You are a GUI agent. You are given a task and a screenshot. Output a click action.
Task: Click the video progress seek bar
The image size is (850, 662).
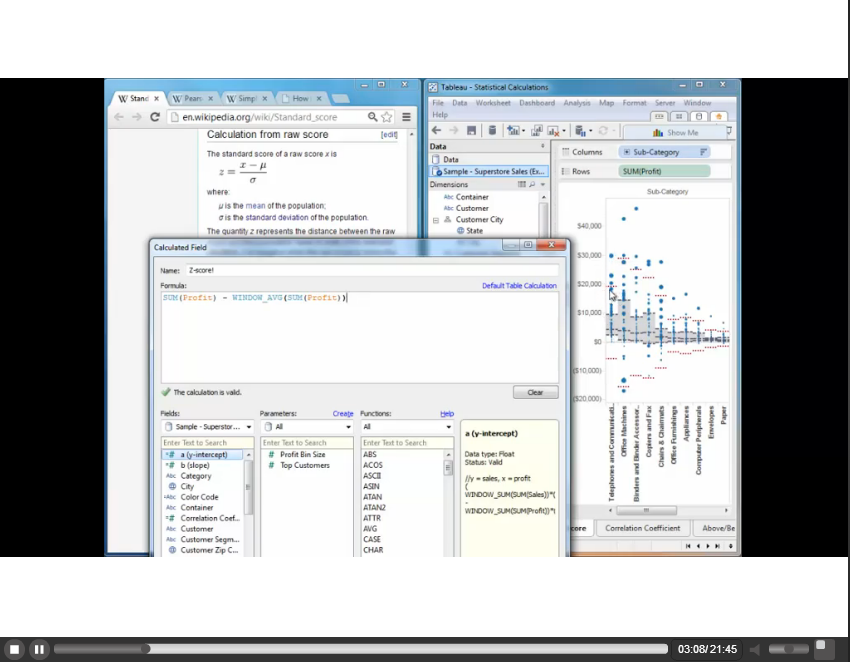click(x=360, y=649)
